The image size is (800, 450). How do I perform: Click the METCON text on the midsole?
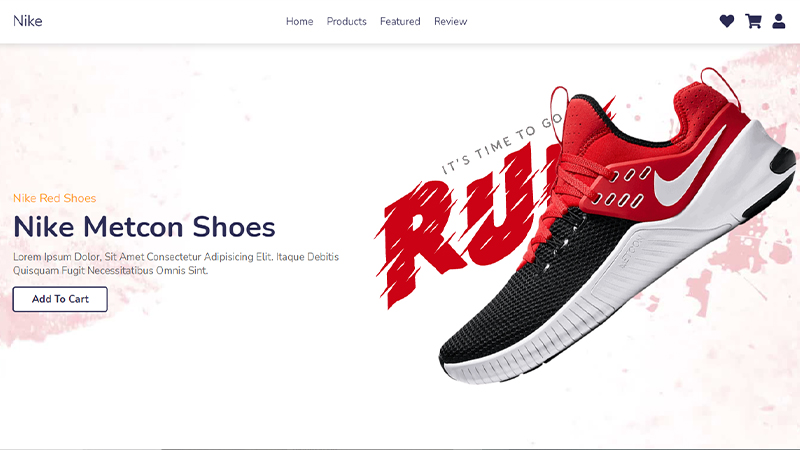(632, 252)
